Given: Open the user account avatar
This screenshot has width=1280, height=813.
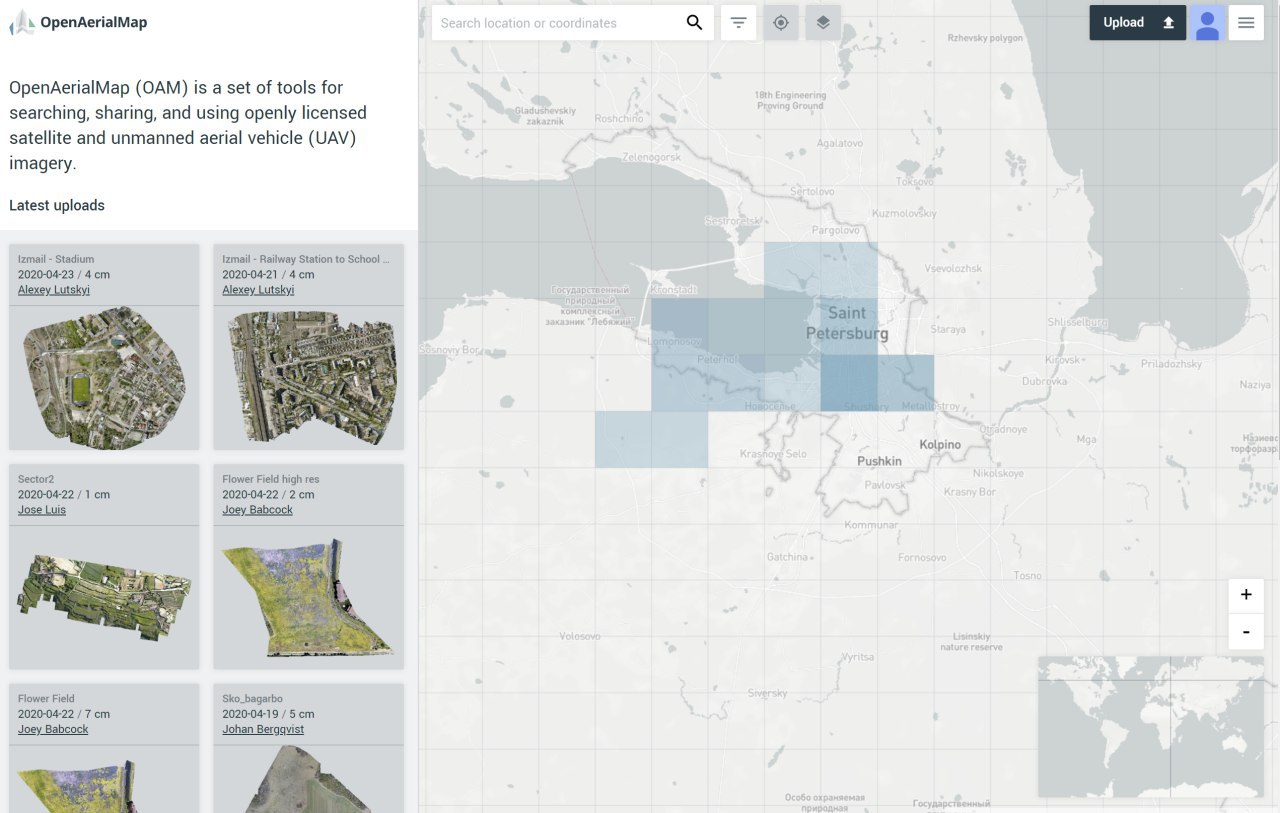Looking at the screenshot, I should point(1208,22).
